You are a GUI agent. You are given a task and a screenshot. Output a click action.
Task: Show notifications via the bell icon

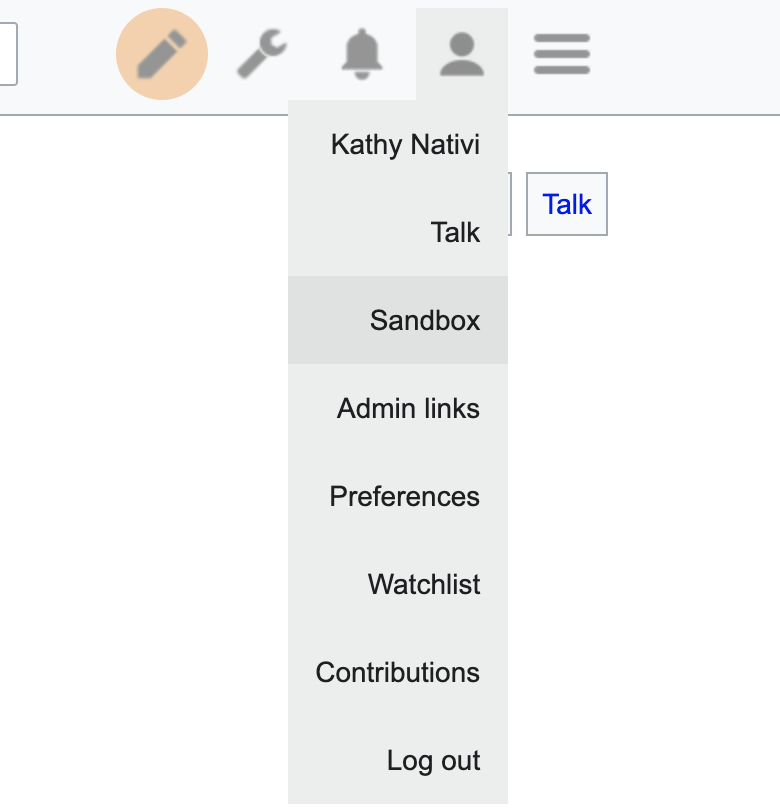click(362, 54)
